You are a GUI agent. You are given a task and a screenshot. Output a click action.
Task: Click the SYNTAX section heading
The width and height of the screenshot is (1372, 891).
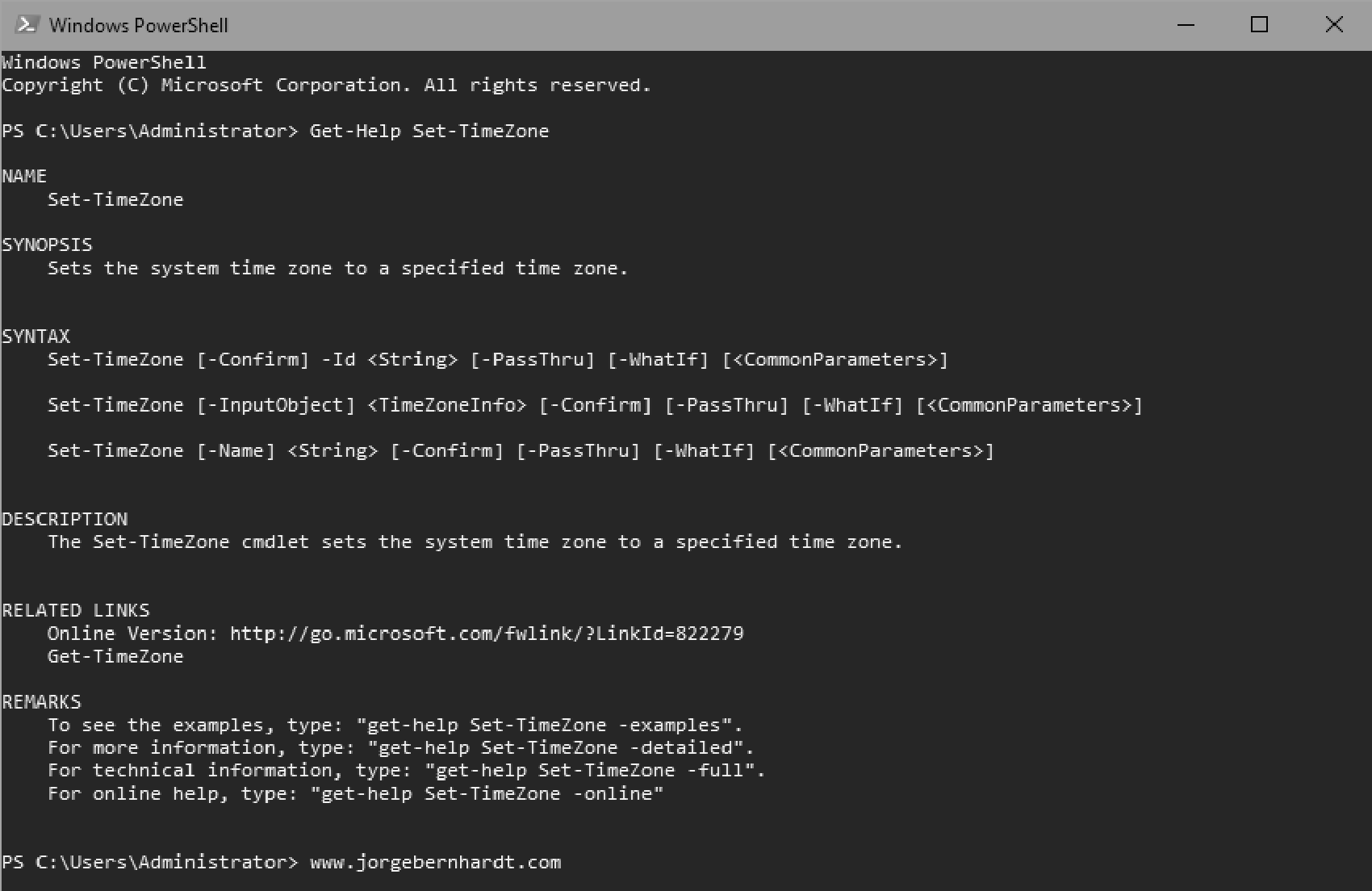click(36, 336)
